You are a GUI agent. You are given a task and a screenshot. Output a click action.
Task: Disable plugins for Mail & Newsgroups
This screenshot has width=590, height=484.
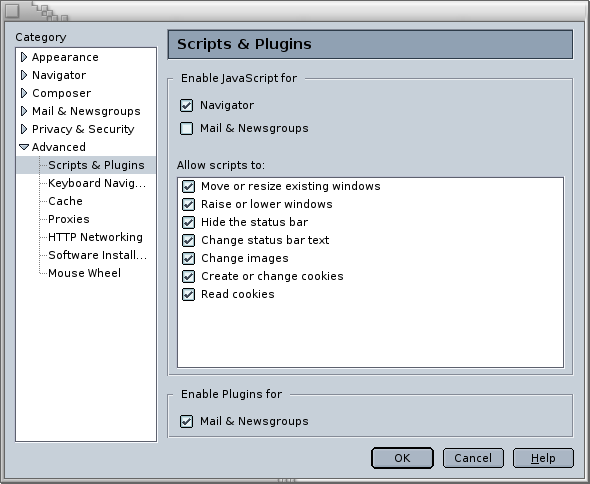(x=187, y=421)
